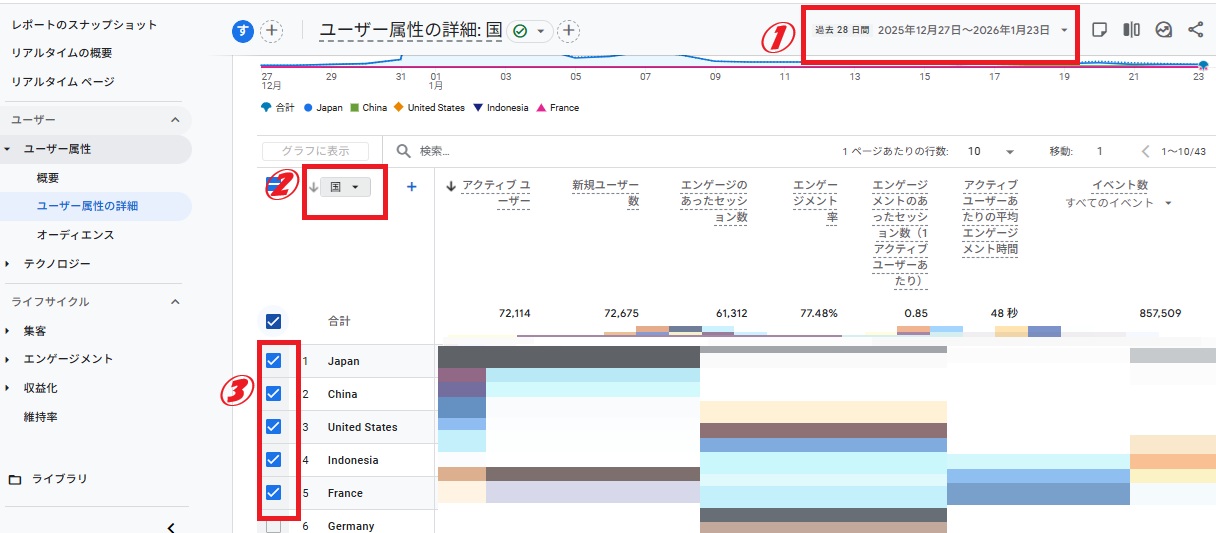Check the Germany row checkbox
Image resolution: width=1216 pixels, height=533 pixels.
coord(273,526)
